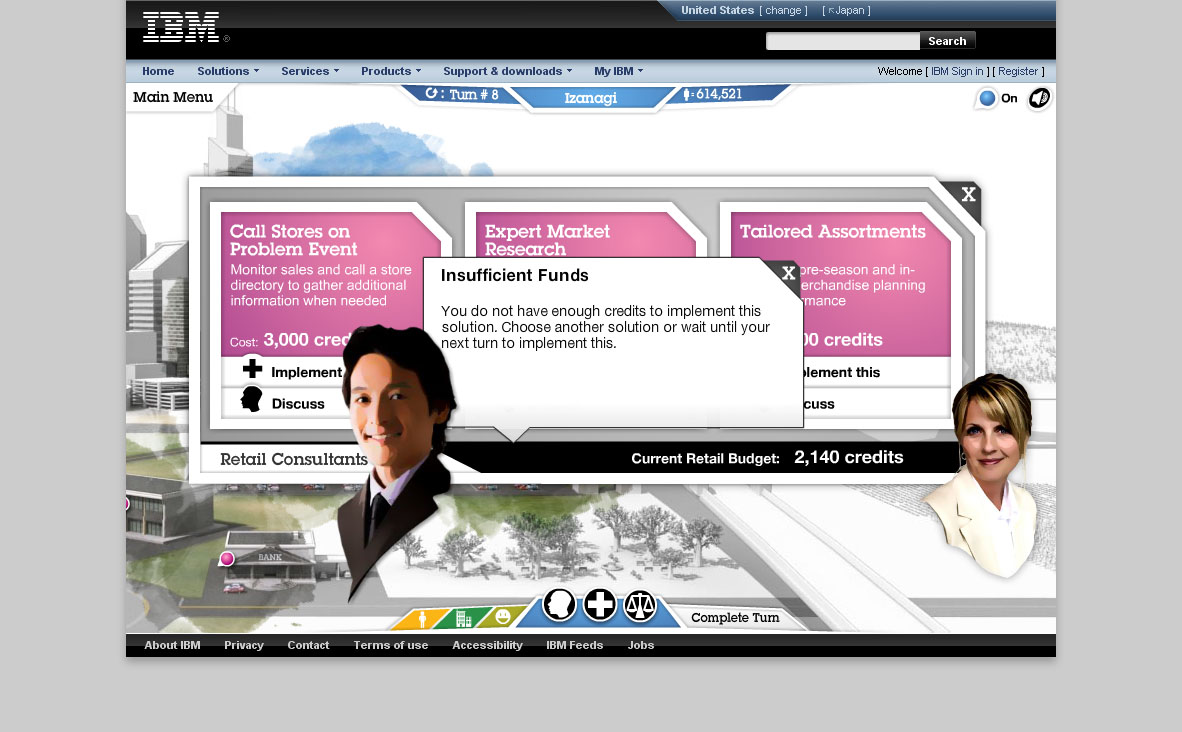This screenshot has width=1182, height=732.
Task: Click the IBM logo
Action: [182, 27]
